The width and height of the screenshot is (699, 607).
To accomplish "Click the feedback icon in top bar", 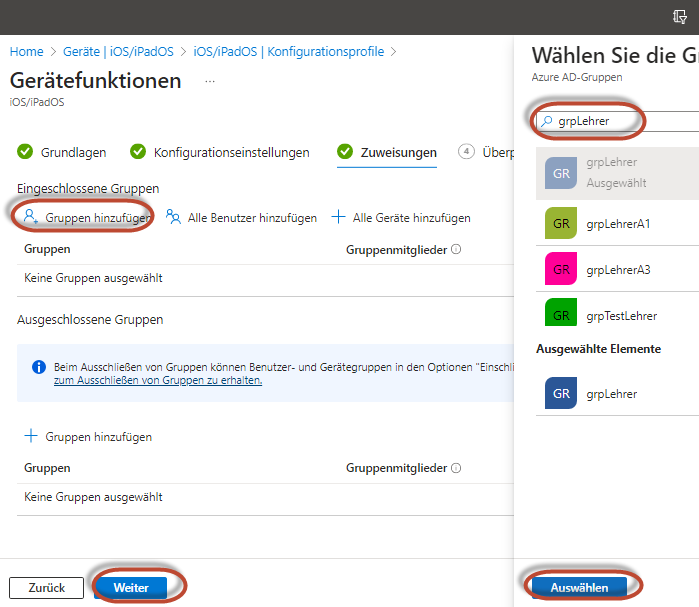I will tap(680, 17).
